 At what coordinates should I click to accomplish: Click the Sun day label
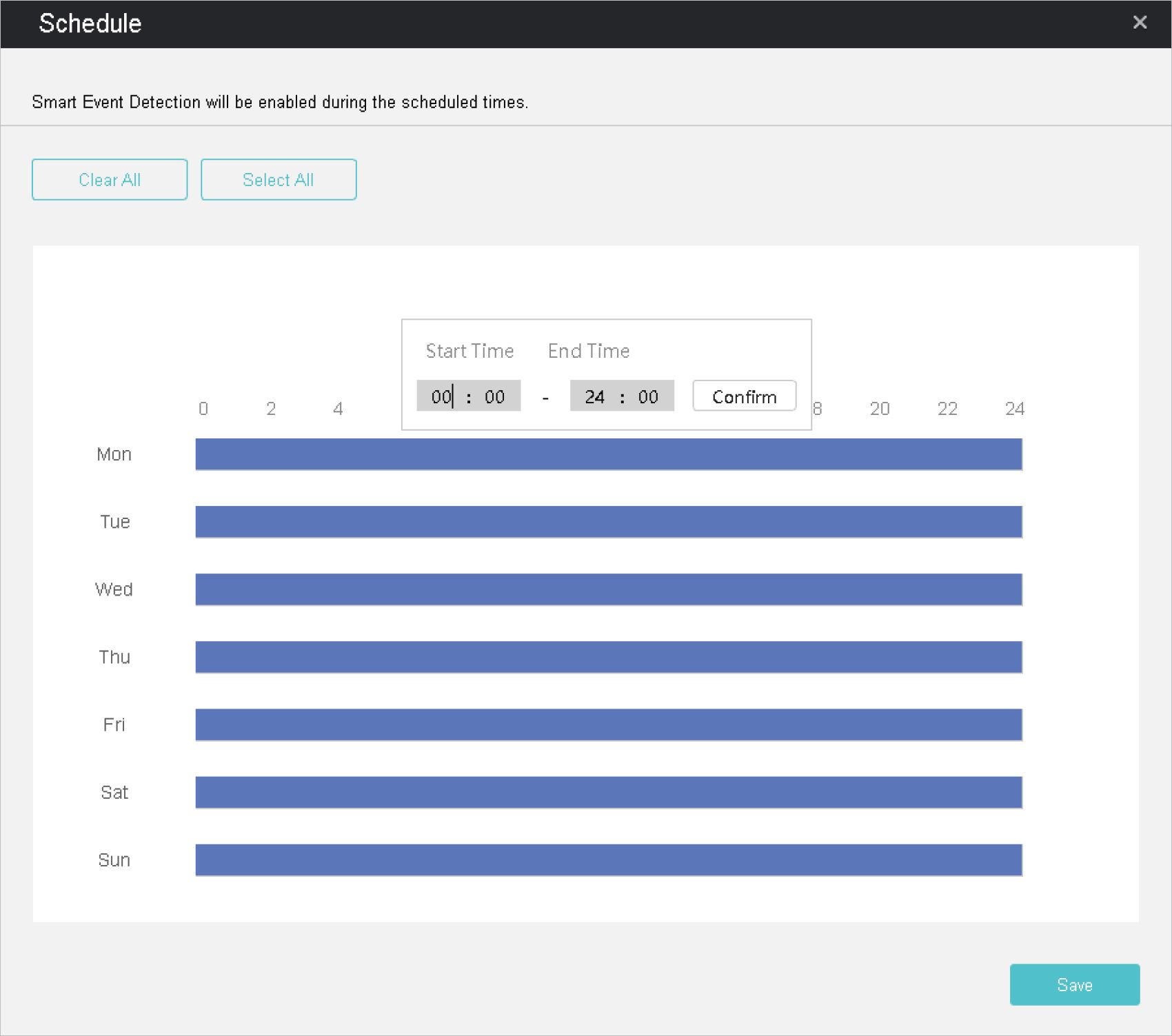pyautogui.click(x=114, y=860)
